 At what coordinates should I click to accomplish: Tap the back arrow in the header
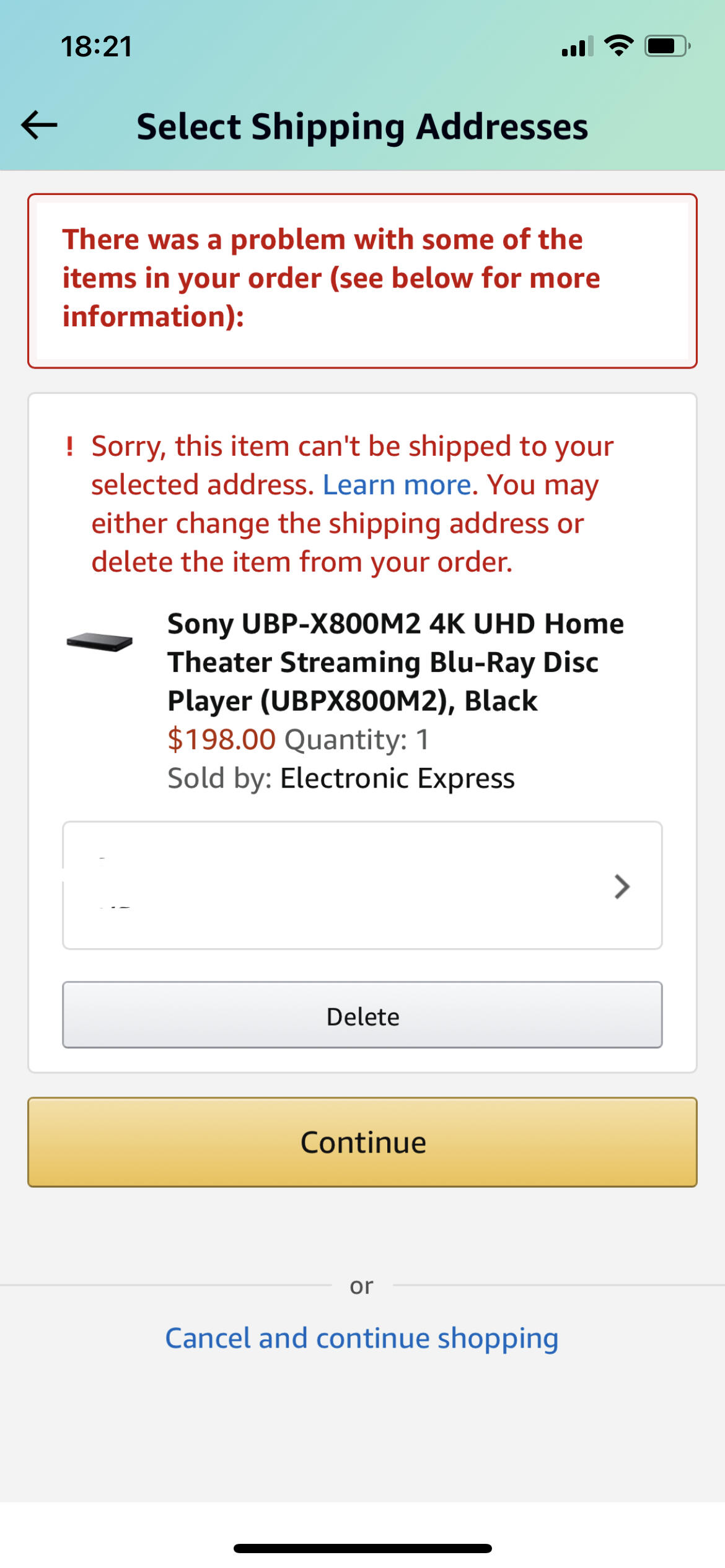click(40, 126)
